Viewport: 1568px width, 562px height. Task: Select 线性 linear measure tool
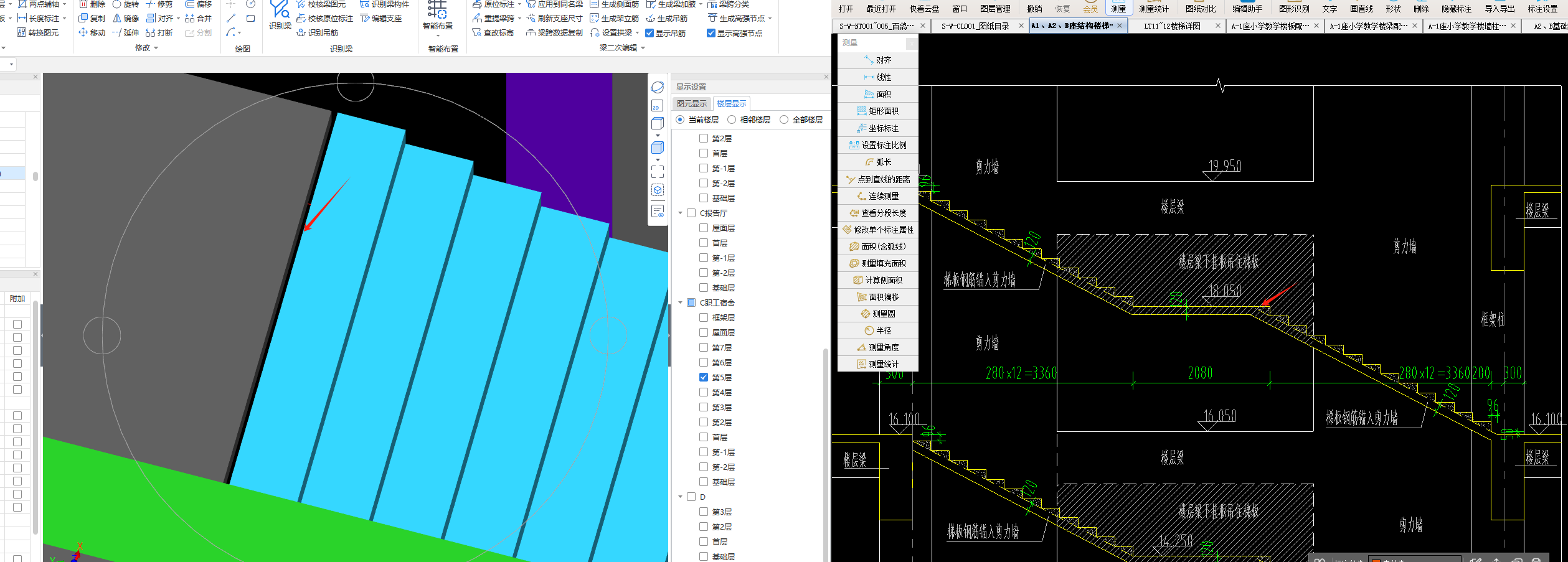[878, 77]
